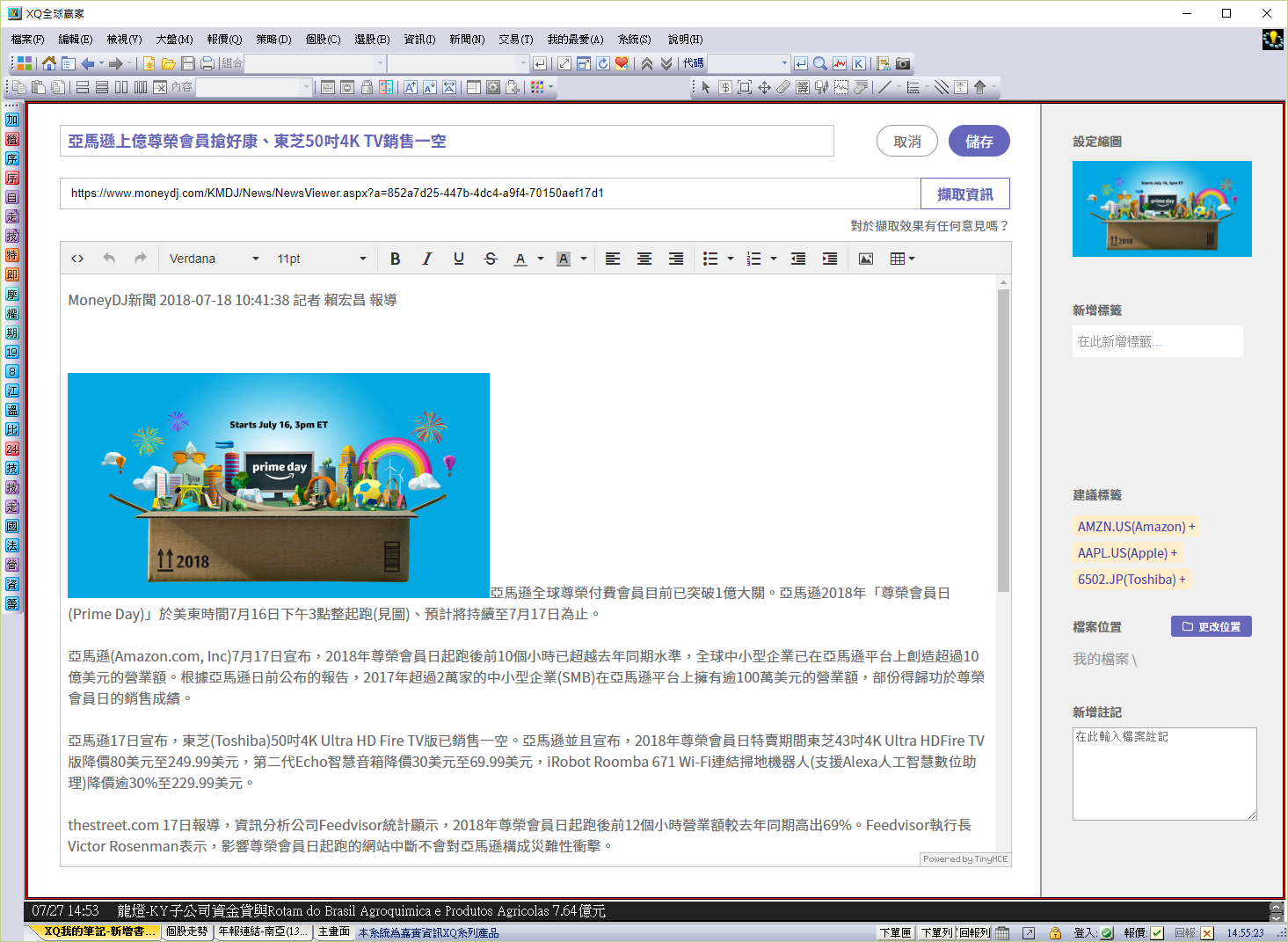Align text left in editor
This screenshot has width=1288, height=942.
coord(613,259)
